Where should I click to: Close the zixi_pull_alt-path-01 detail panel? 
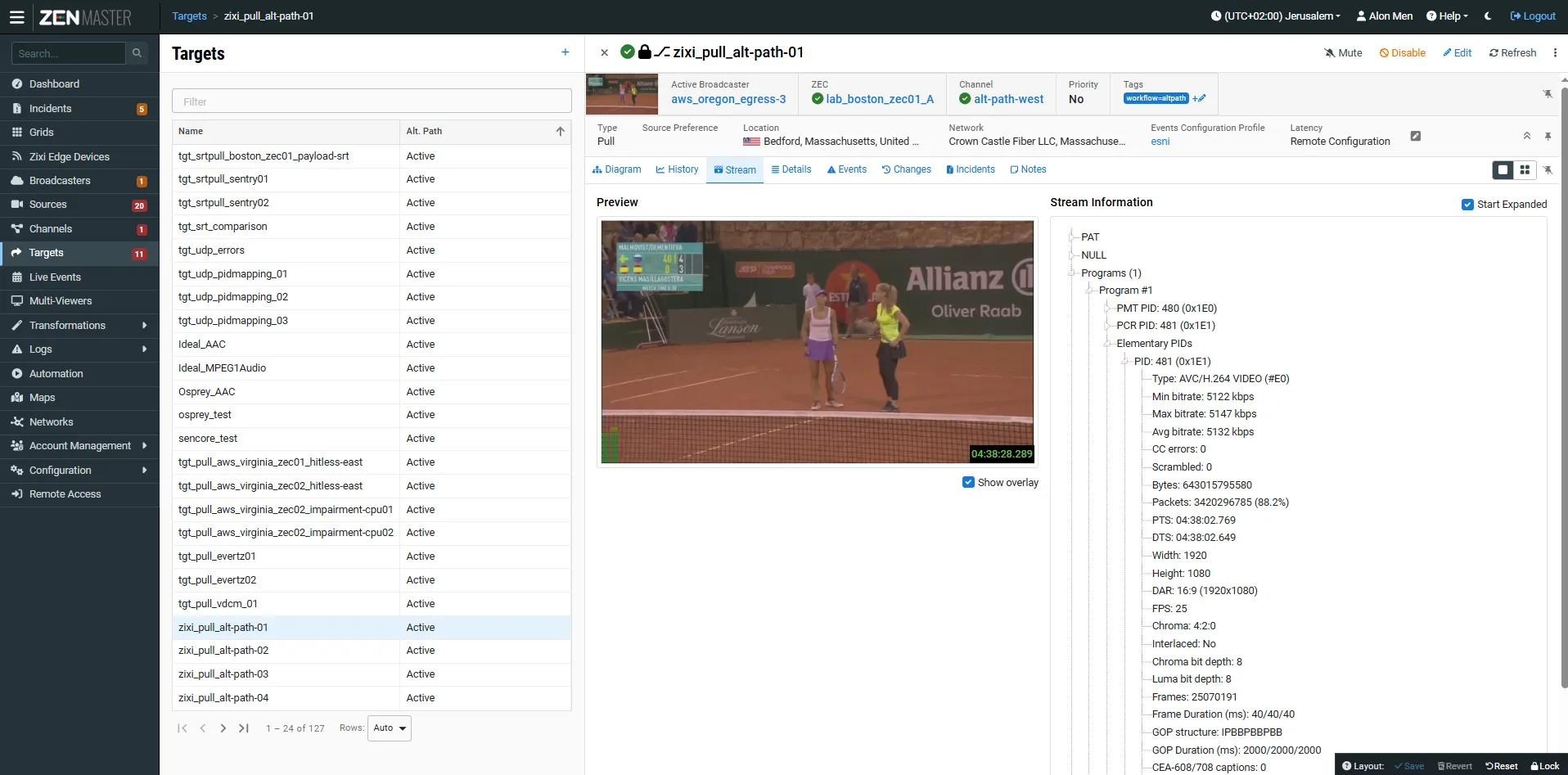pos(604,52)
